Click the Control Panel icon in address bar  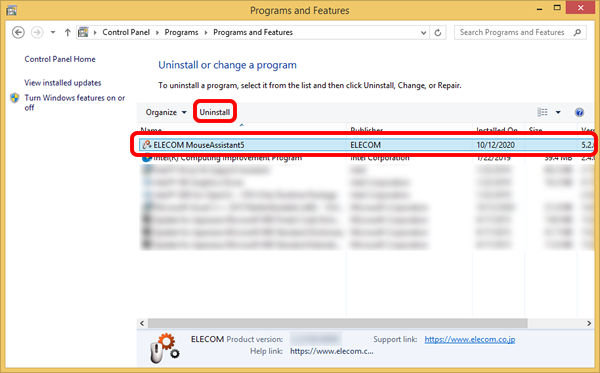83,33
